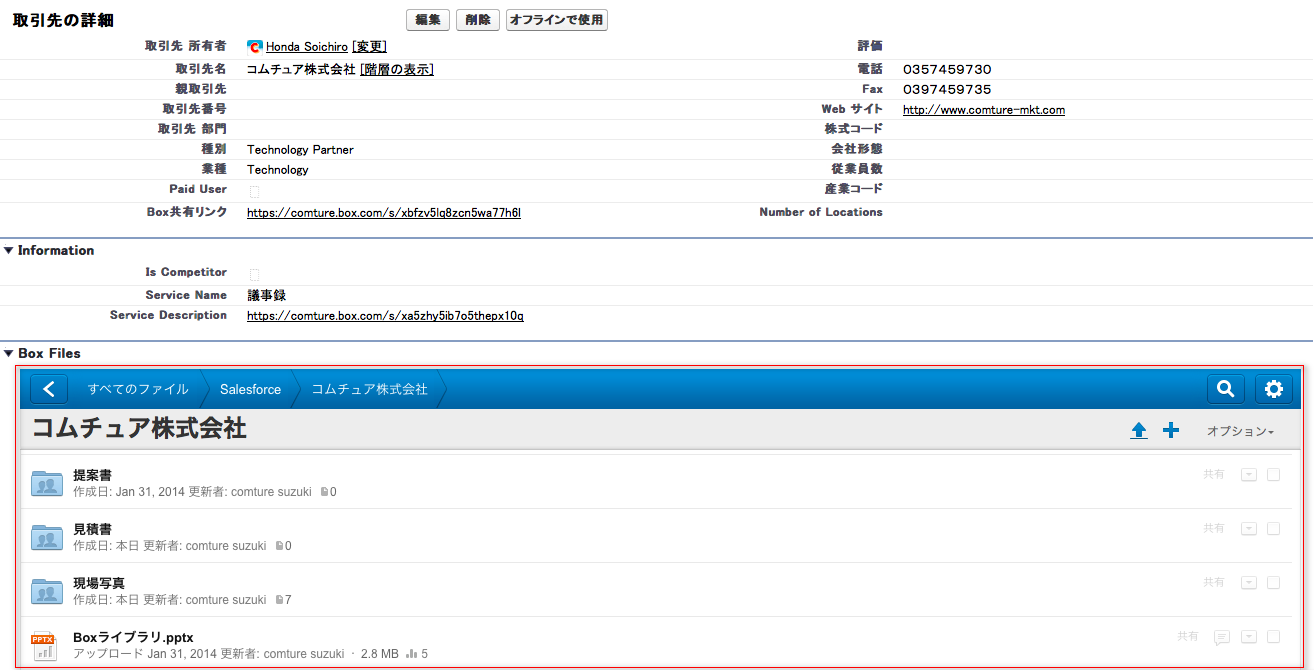Select the checkbox for Boxライブラリ.pptx

1273,637
